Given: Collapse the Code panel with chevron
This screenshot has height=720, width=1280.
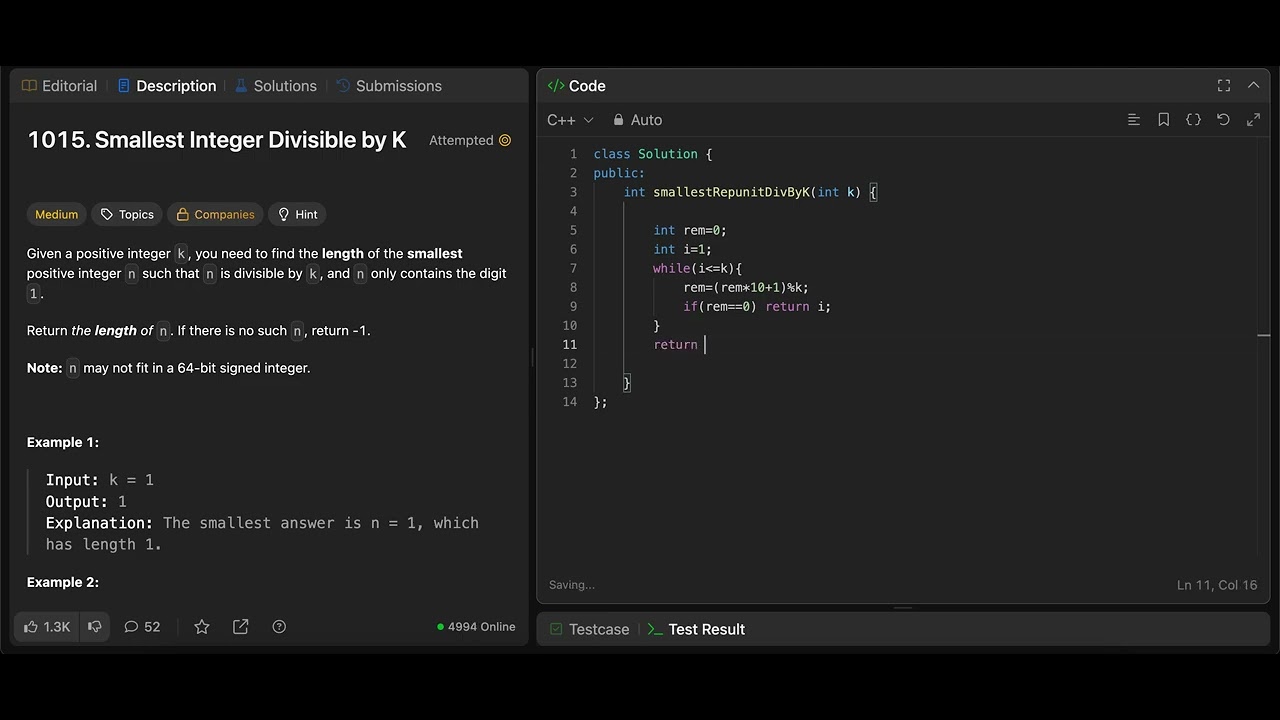Looking at the screenshot, I should pyautogui.click(x=1253, y=86).
